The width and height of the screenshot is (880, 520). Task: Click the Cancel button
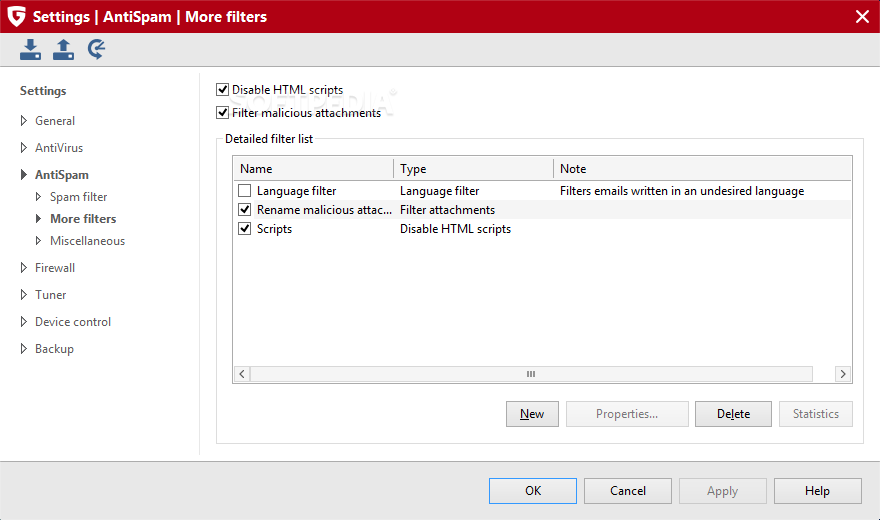[x=627, y=491]
